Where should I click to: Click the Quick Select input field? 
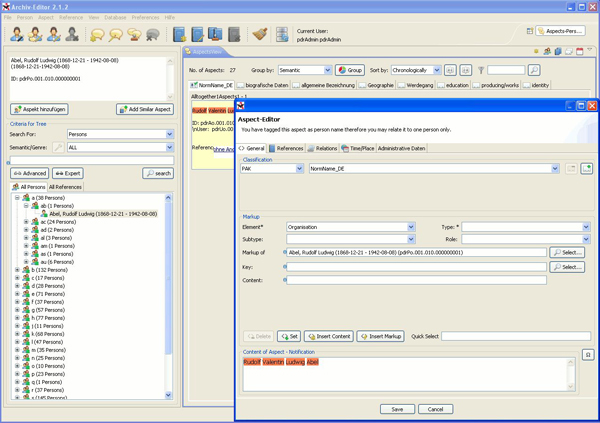(515, 336)
